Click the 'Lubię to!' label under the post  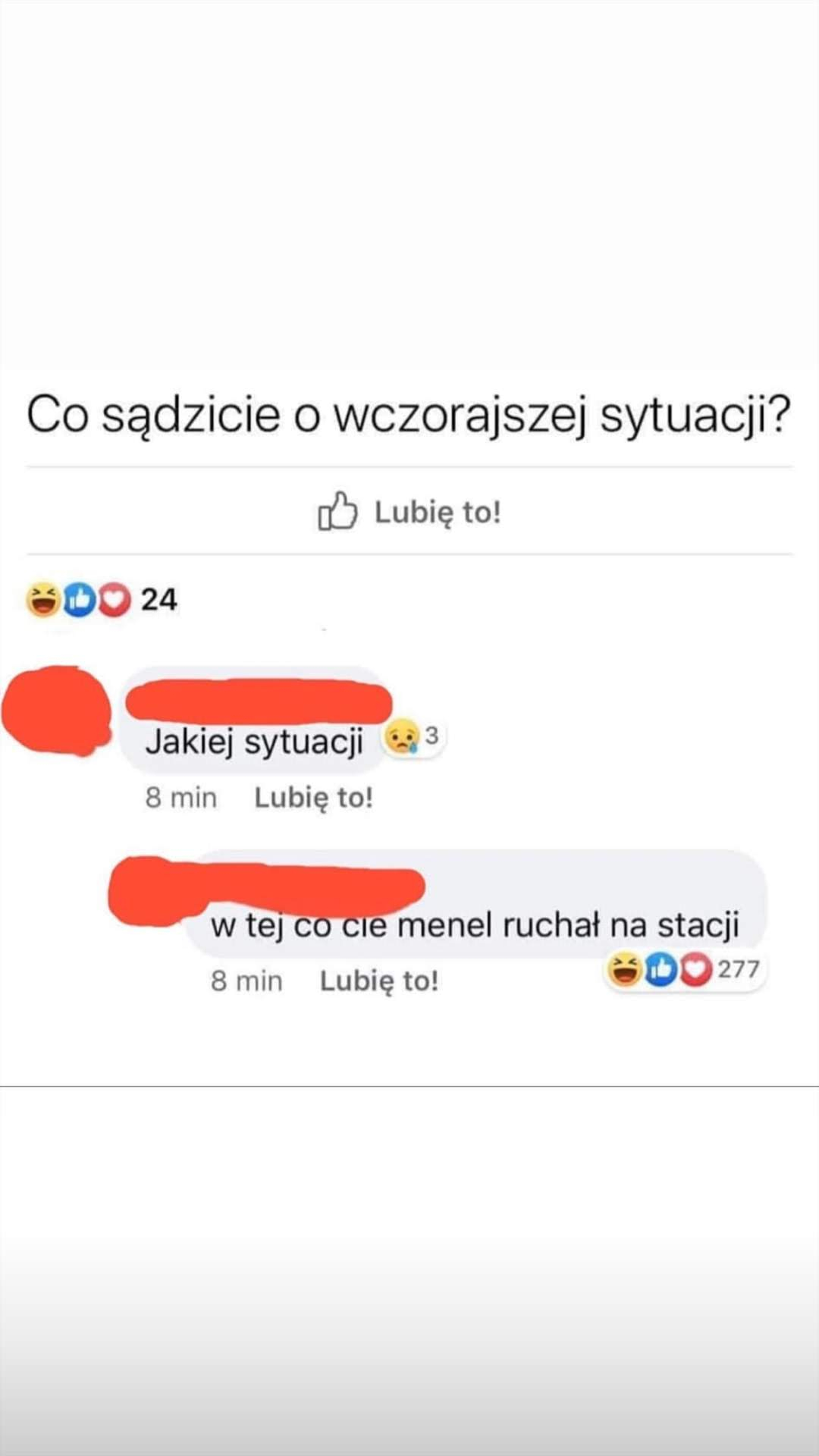[438, 513]
